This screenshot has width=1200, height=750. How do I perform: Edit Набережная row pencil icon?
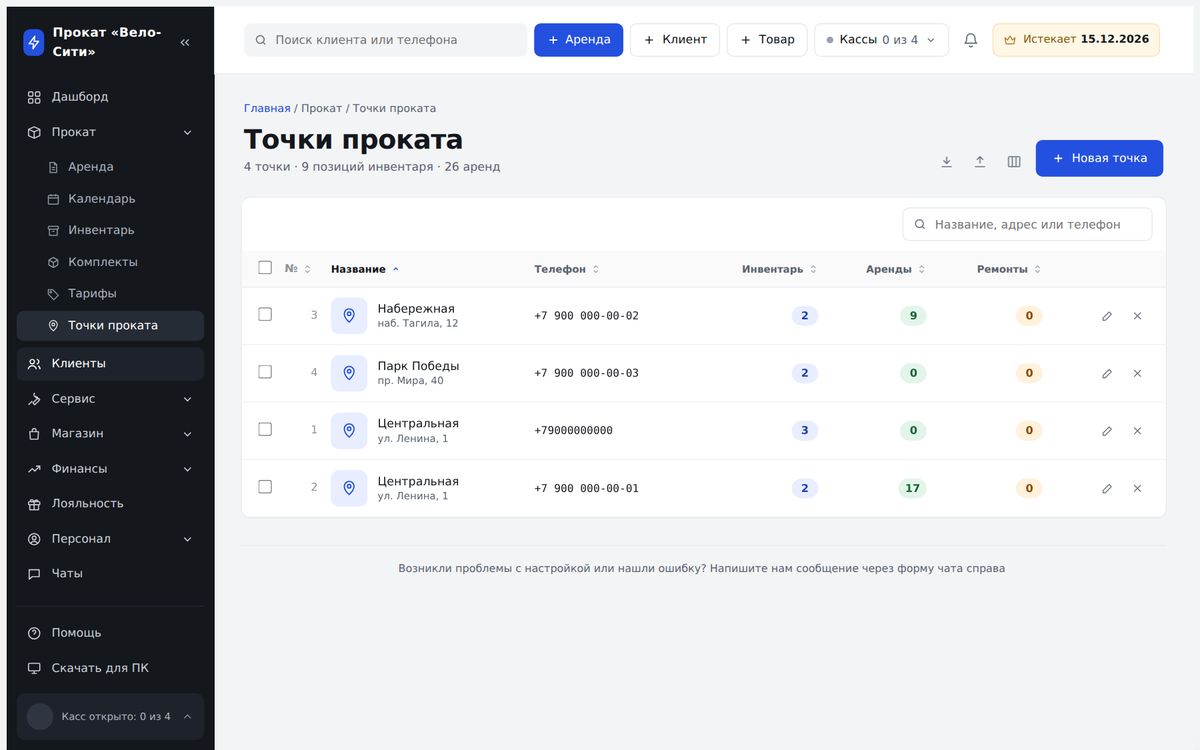point(1107,316)
